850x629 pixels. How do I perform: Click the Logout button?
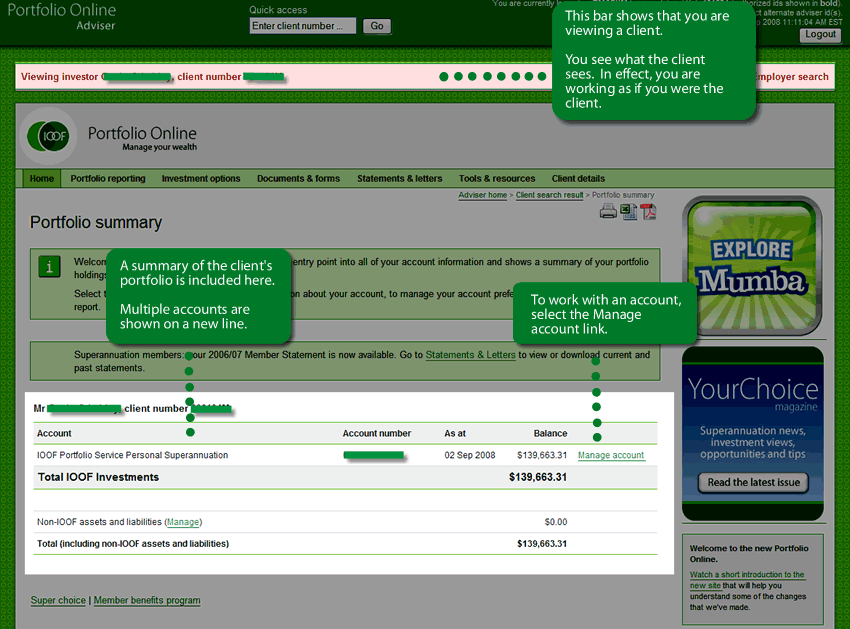click(820, 35)
